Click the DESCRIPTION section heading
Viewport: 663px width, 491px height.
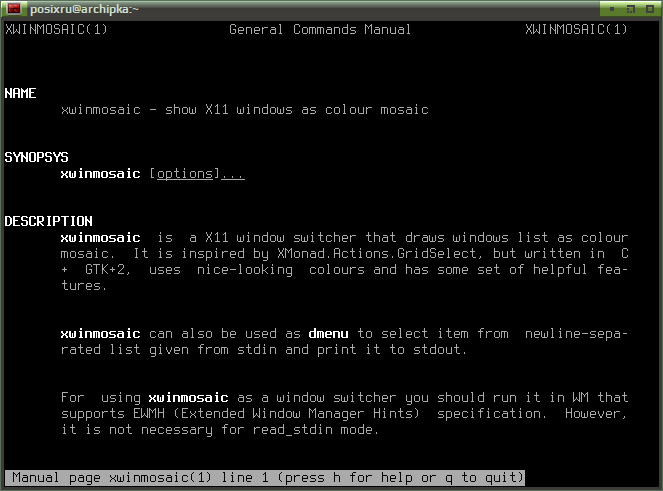pyautogui.click(x=48, y=221)
